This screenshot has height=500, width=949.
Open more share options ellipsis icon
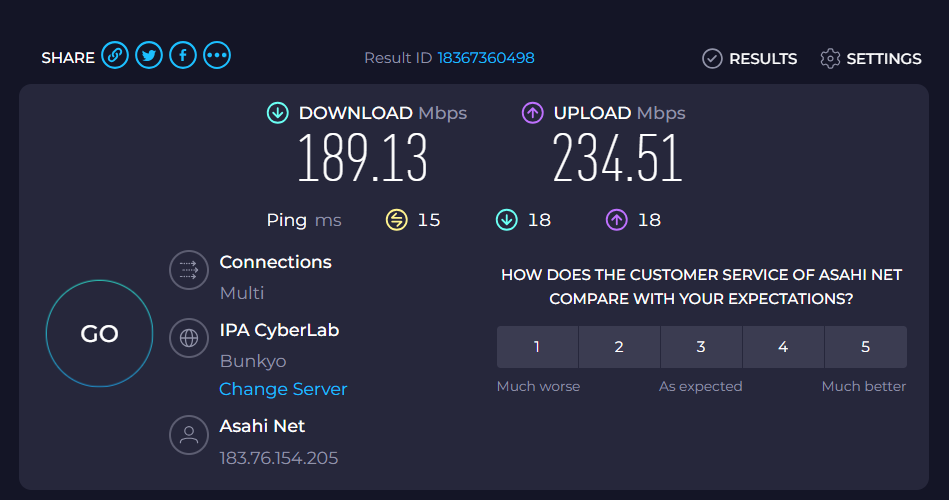pyautogui.click(x=217, y=57)
